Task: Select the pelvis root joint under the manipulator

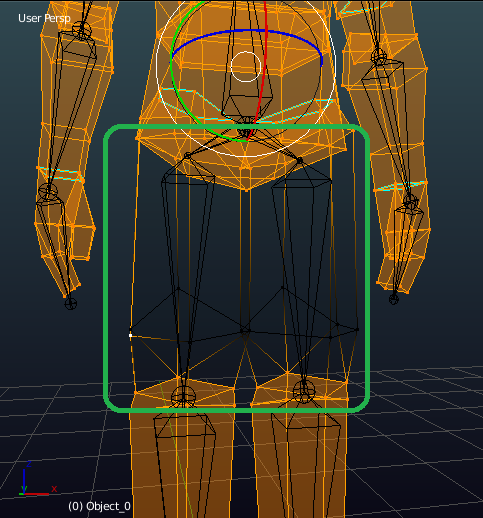Action: (246, 133)
